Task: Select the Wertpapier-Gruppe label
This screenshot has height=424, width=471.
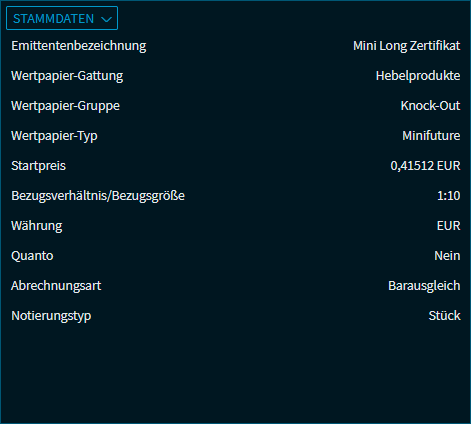Action: click(65, 106)
